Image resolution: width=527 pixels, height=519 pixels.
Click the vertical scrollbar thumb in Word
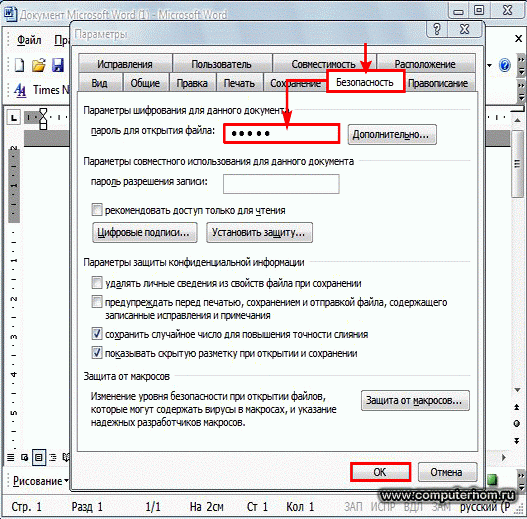(517, 164)
